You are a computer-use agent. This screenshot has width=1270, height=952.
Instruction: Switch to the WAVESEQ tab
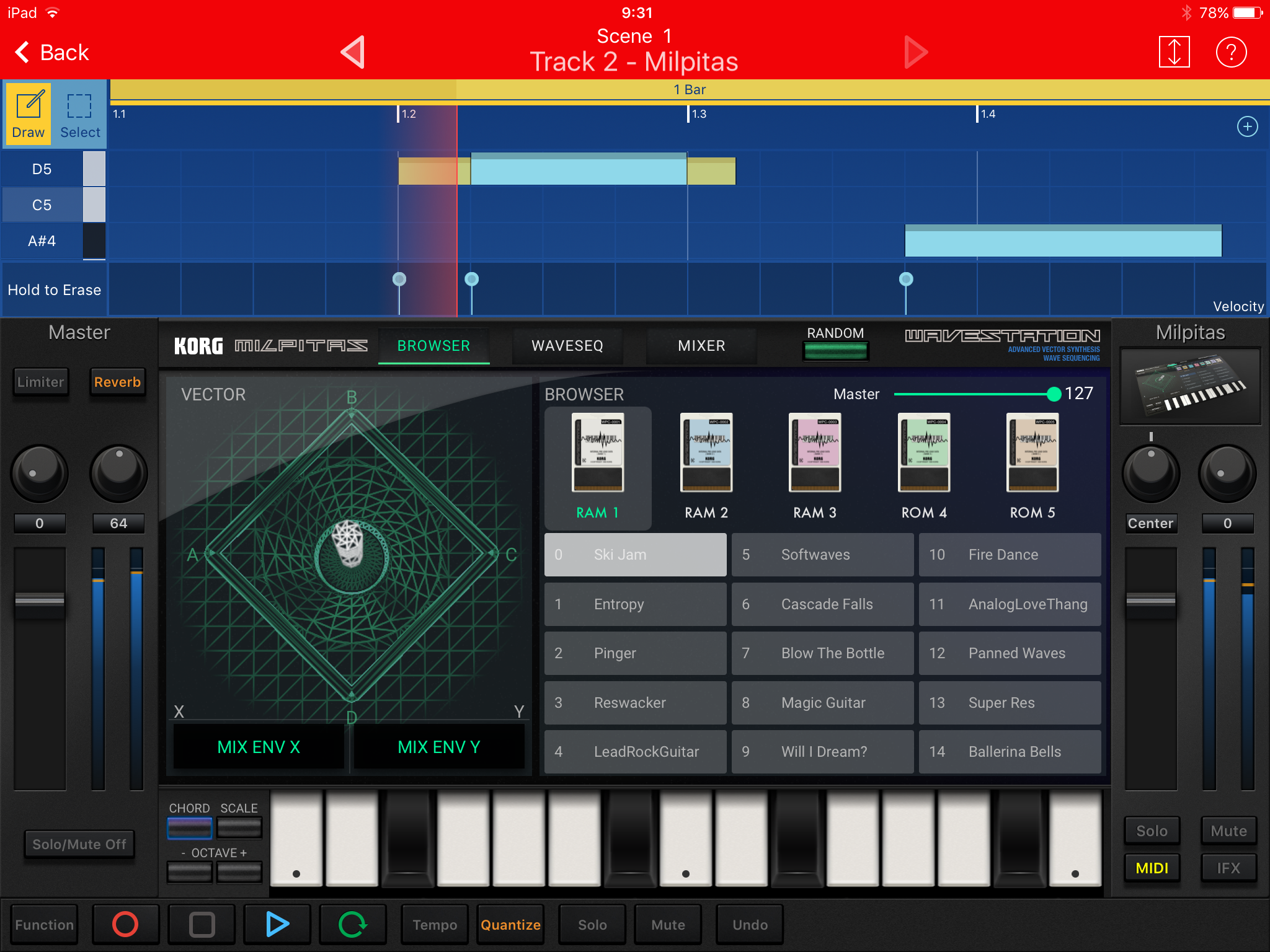click(x=567, y=345)
